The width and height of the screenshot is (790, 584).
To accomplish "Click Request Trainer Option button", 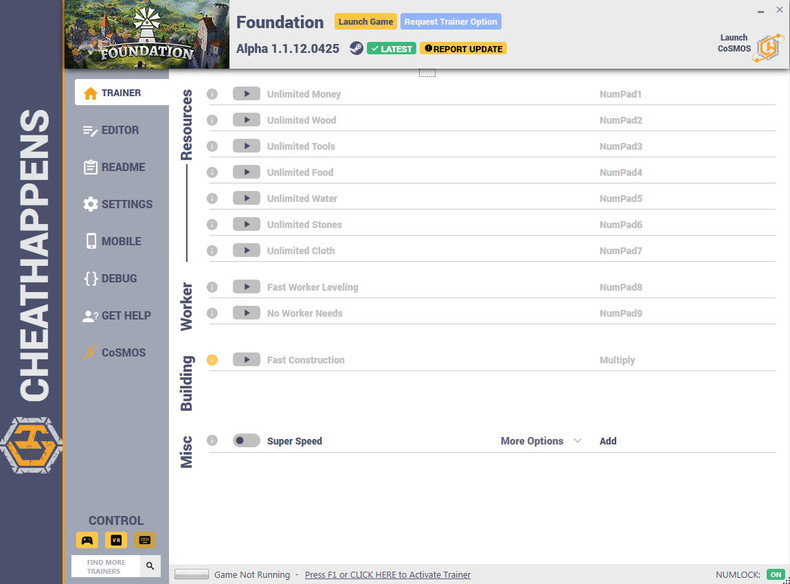I will [451, 22].
